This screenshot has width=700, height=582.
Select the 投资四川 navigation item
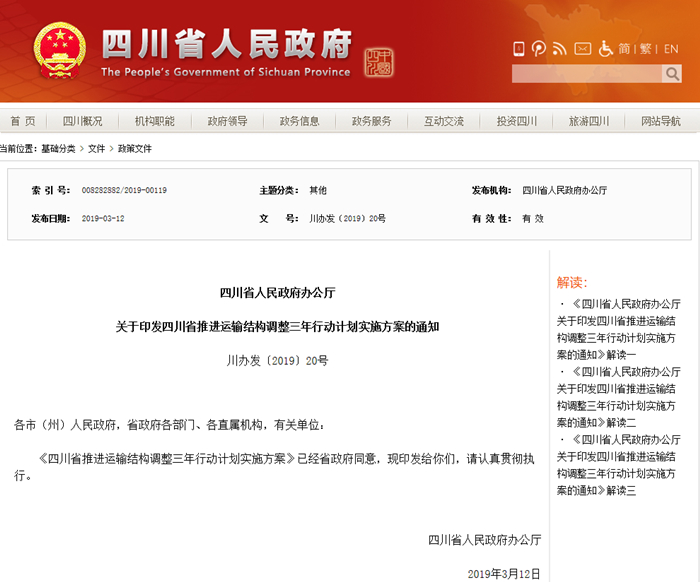pos(517,121)
